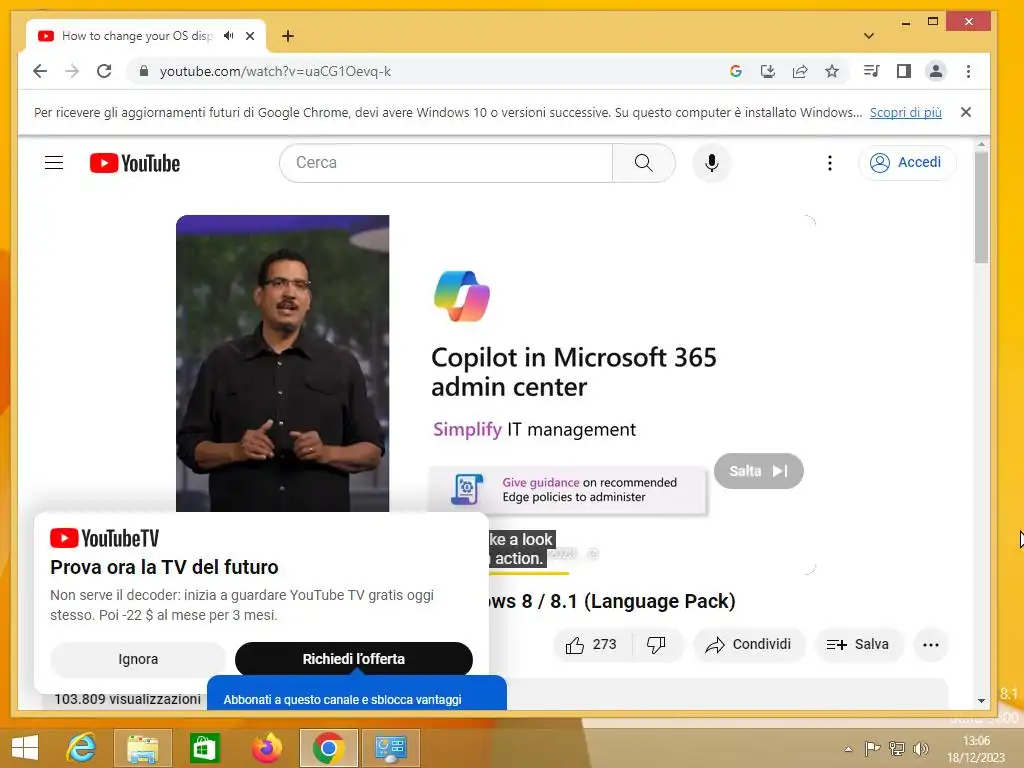
Task: Open Windows Store from taskbar
Action: click(204, 747)
